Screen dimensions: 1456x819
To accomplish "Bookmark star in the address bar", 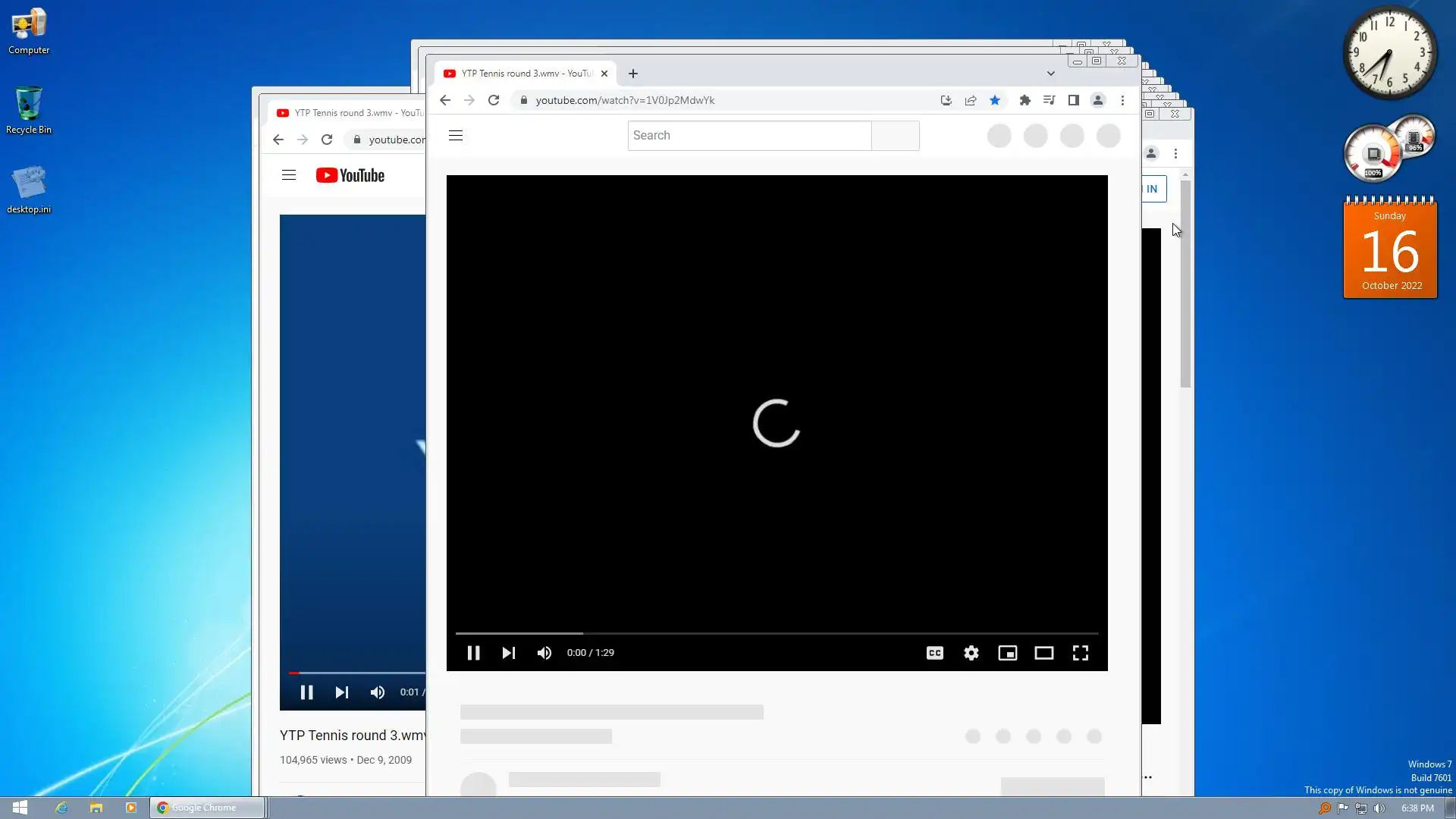I will (995, 100).
